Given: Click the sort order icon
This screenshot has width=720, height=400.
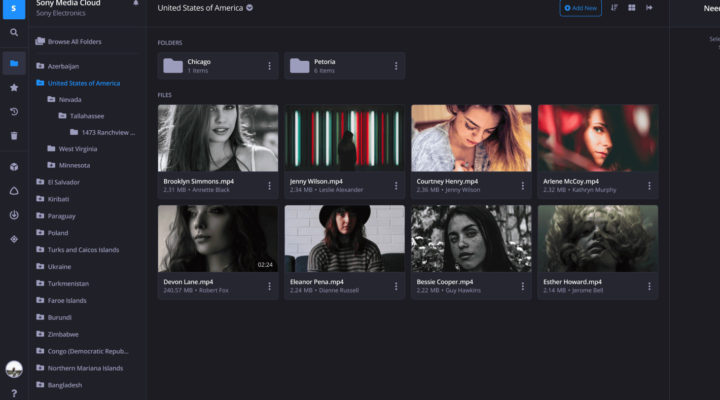Looking at the screenshot, I should click(x=614, y=8).
